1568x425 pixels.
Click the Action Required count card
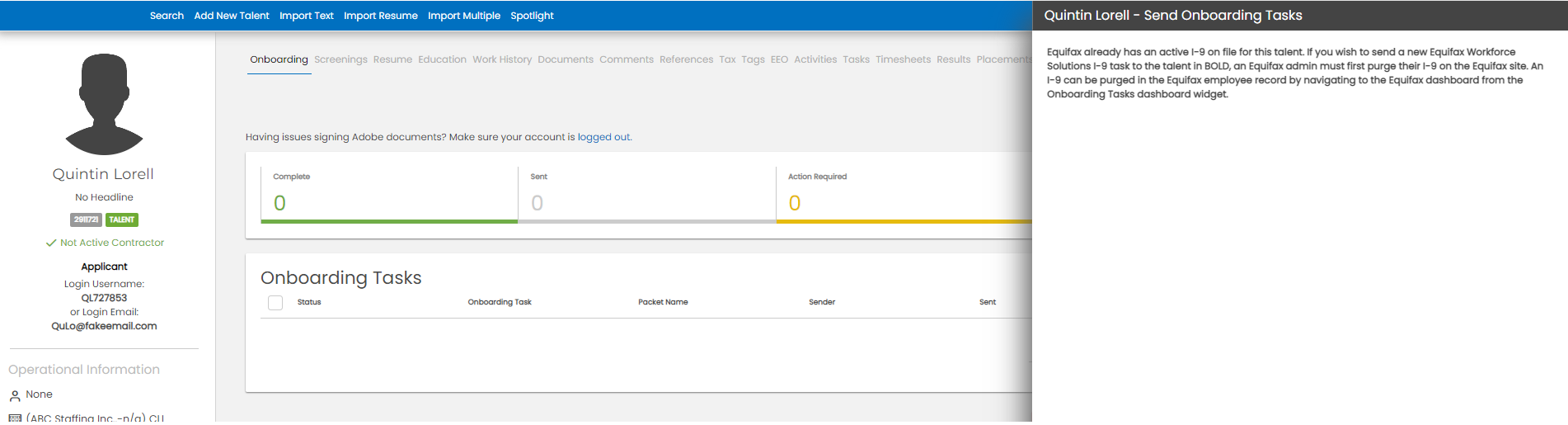point(903,195)
